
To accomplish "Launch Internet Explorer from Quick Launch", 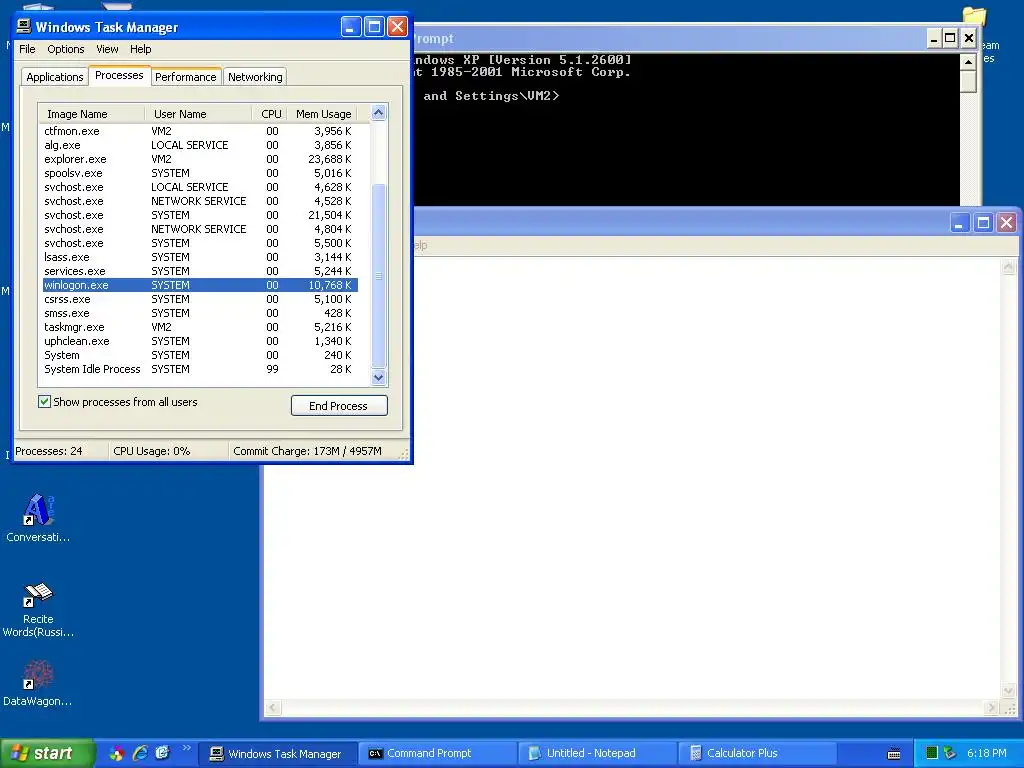I will click(x=140, y=753).
